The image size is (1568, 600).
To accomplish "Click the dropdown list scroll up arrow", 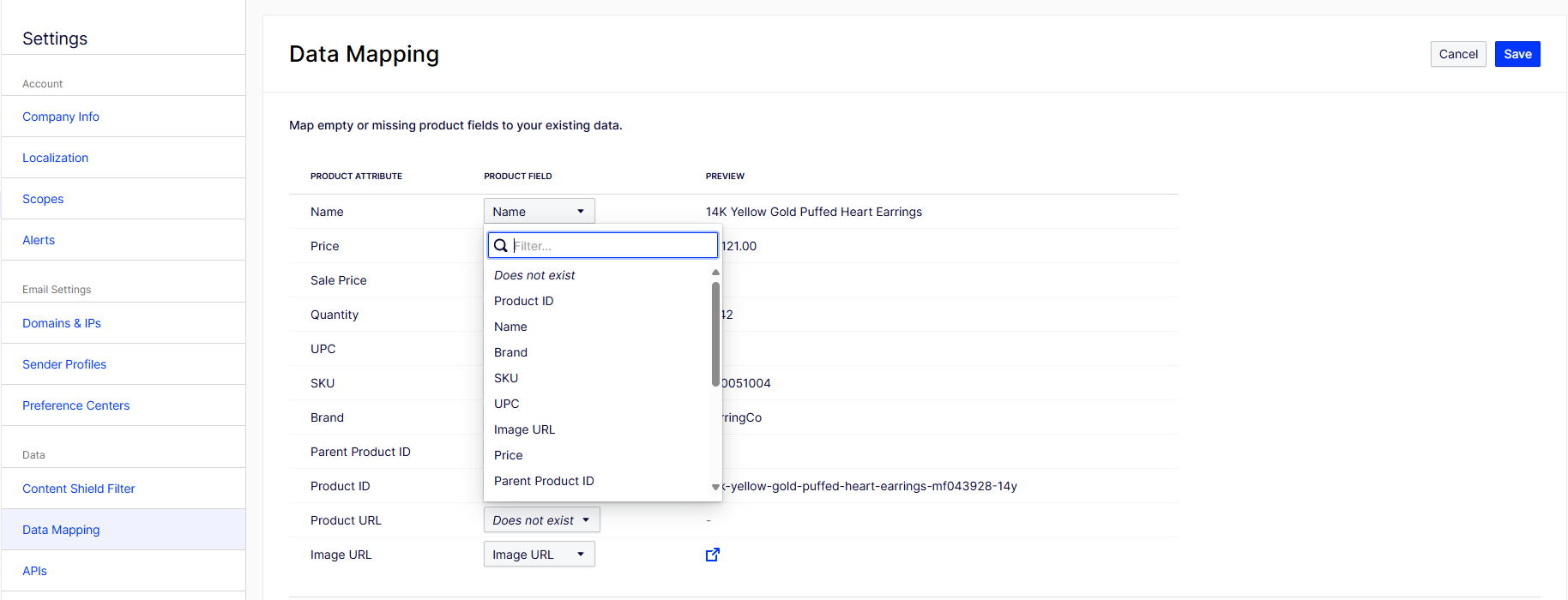I will pos(715,272).
